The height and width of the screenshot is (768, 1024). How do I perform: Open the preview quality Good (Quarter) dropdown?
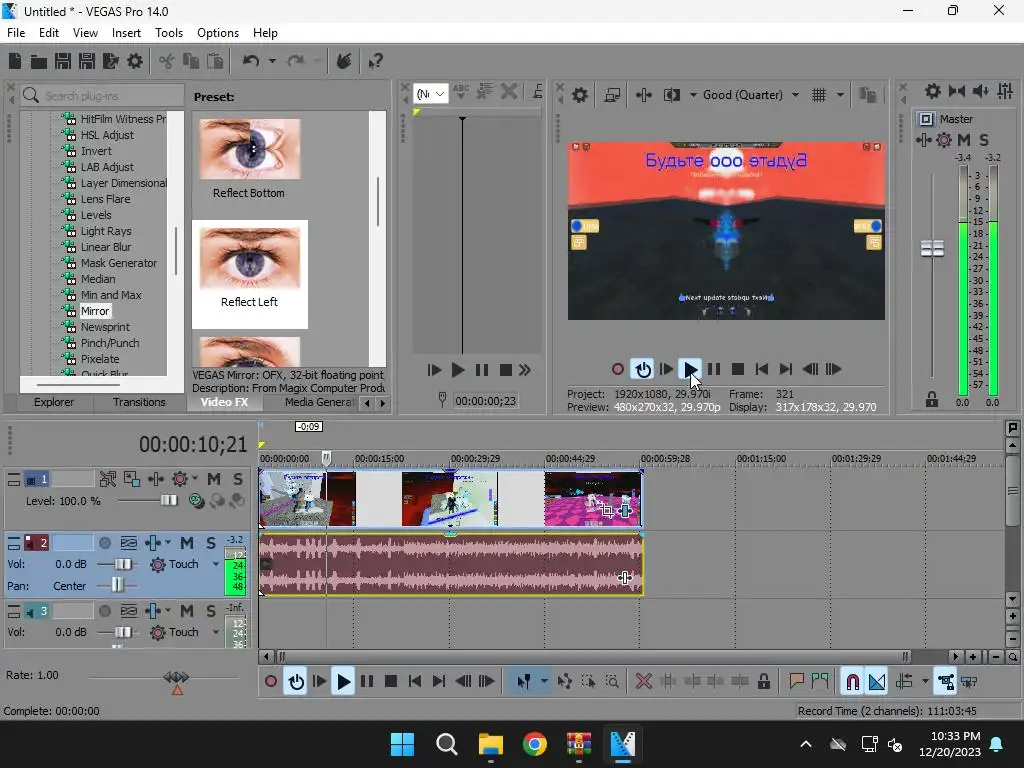[751, 95]
